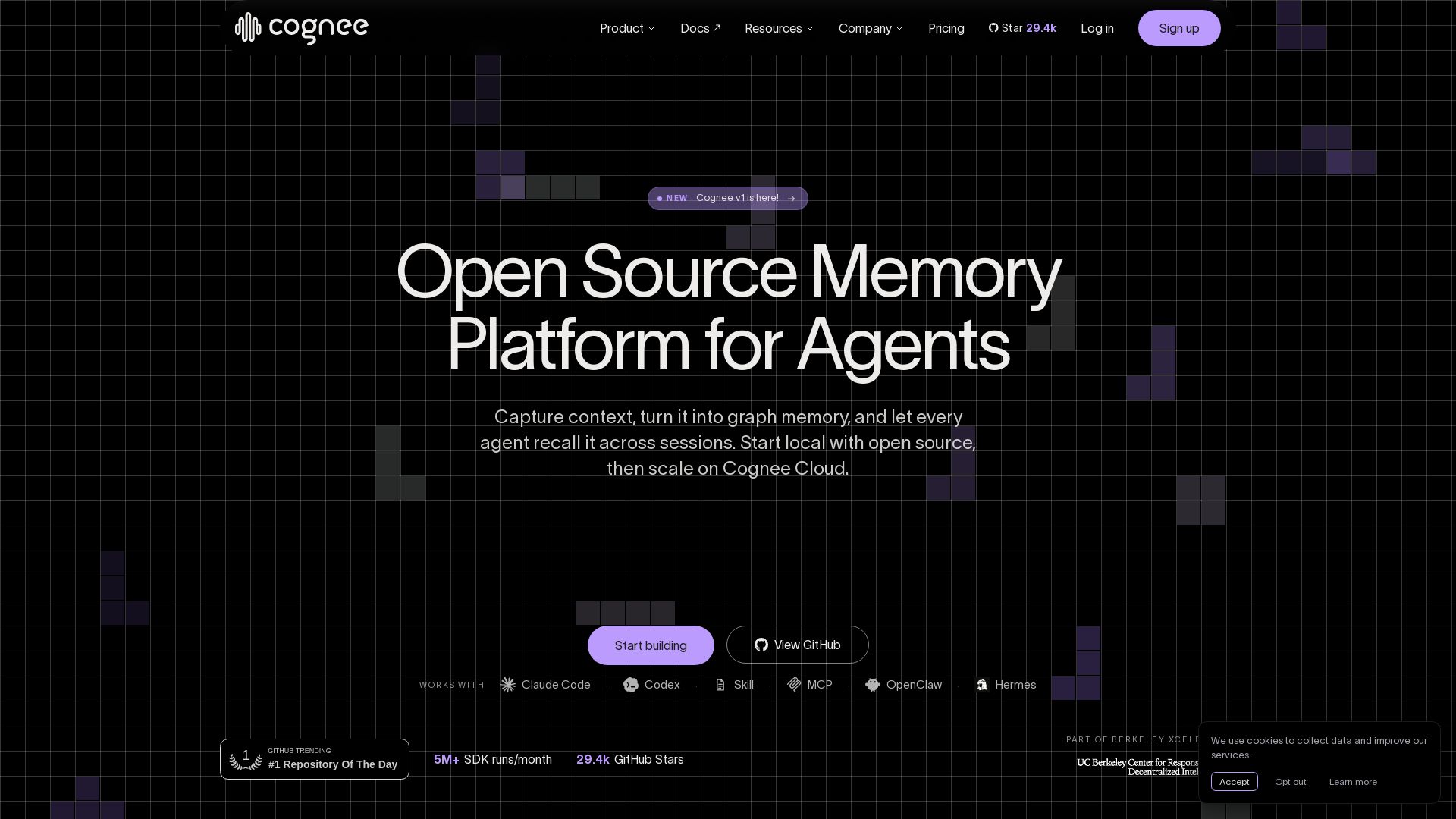Click the external link arrow beside Docs
The image size is (1456, 819).
(717, 28)
